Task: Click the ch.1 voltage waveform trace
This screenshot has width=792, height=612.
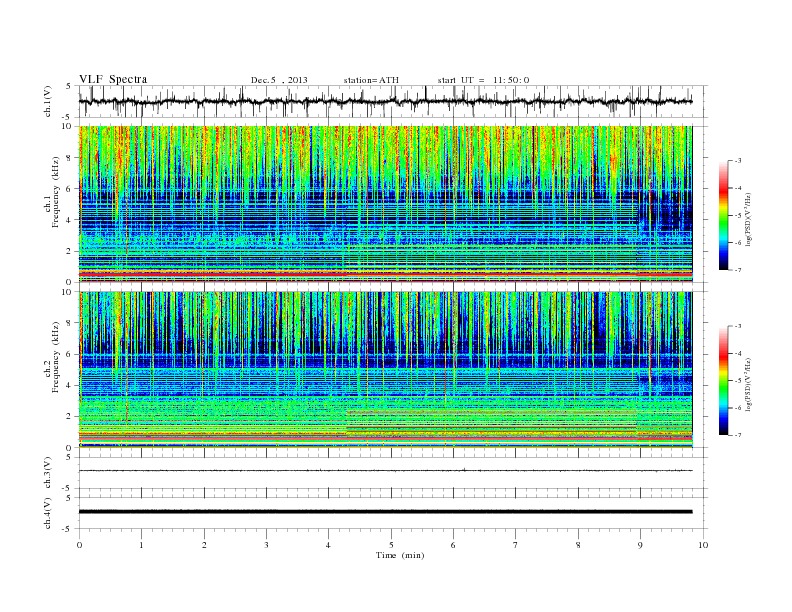Action: (x=385, y=101)
